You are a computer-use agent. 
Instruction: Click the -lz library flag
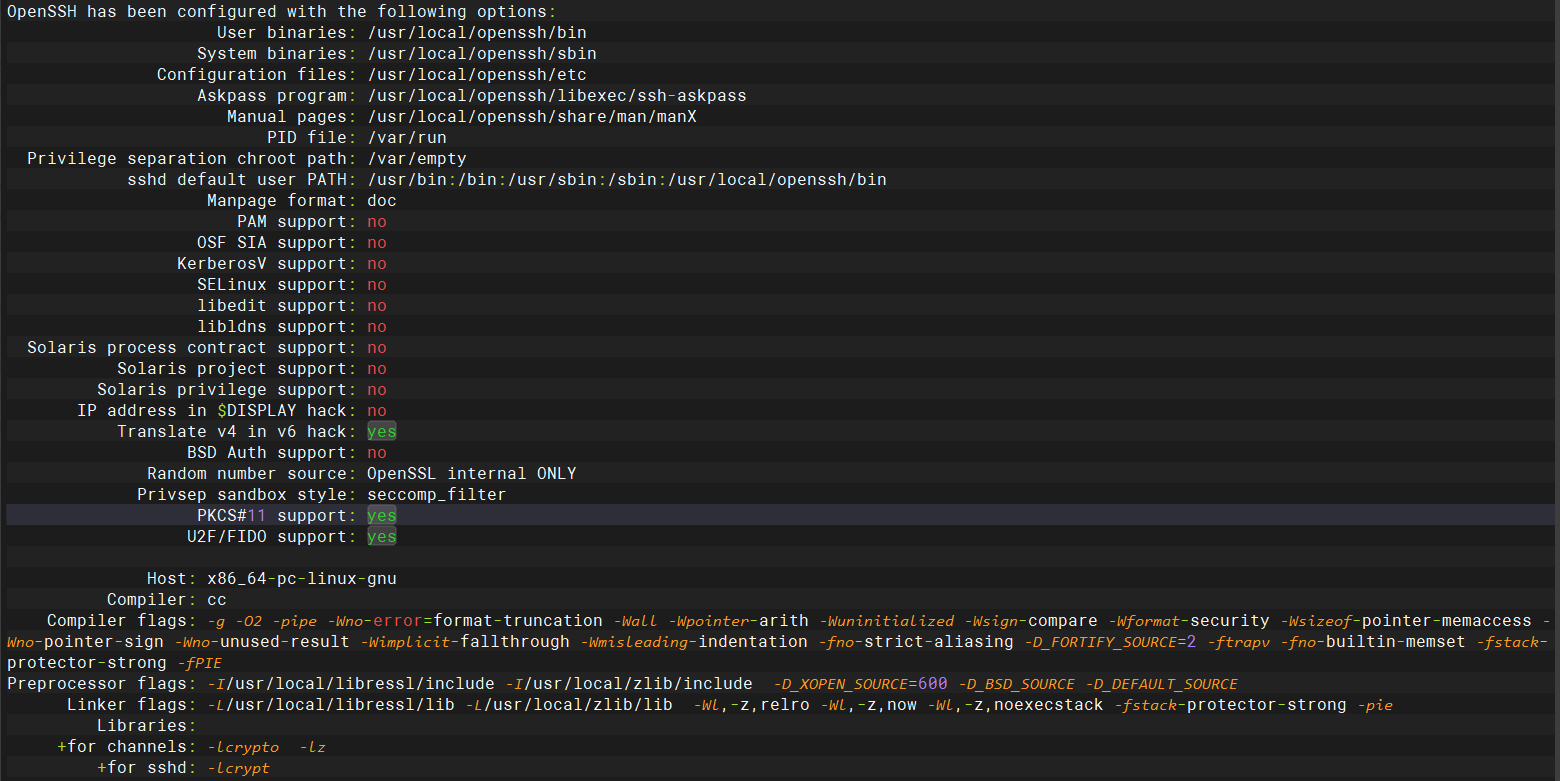point(313,747)
